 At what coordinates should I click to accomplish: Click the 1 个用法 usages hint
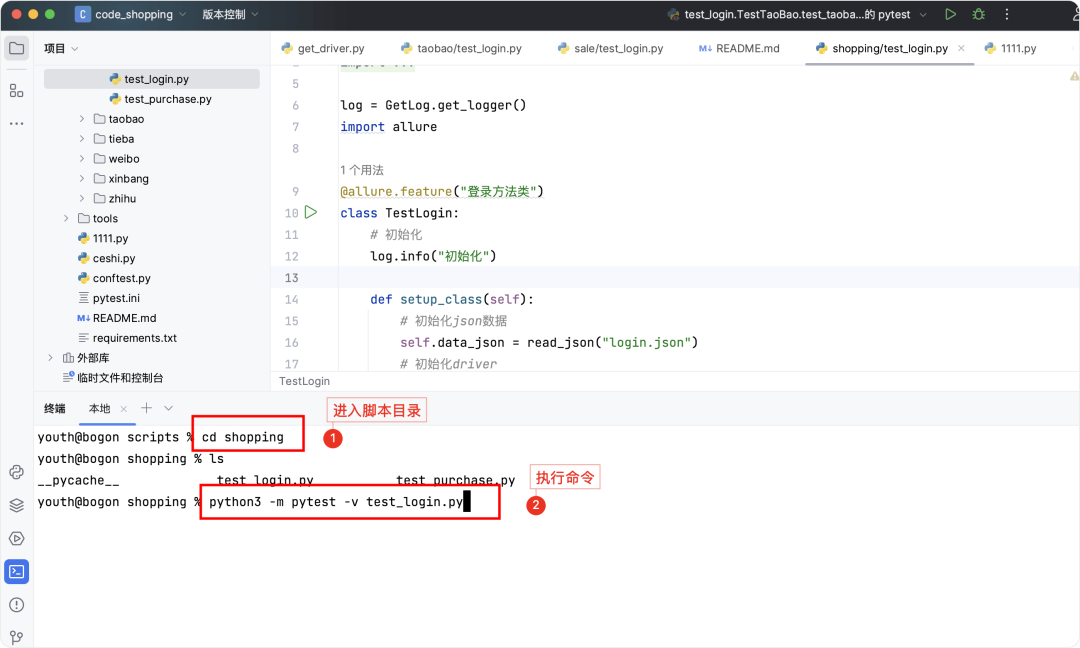(x=362, y=170)
